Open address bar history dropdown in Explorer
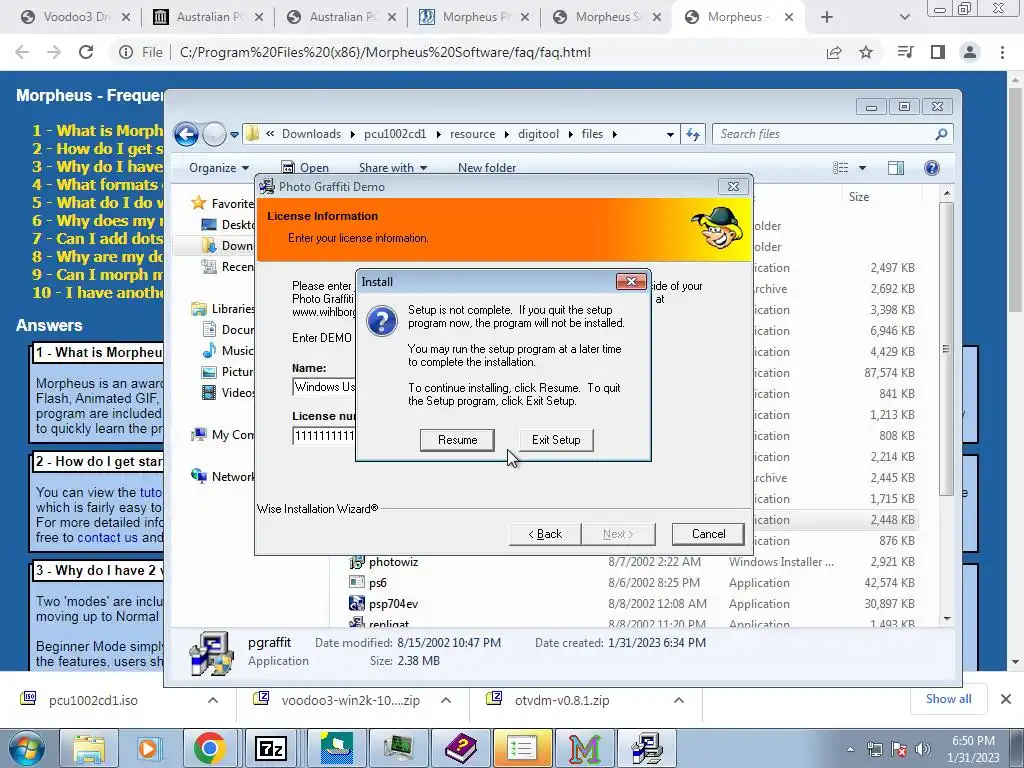This screenshot has width=1024, height=768. 670,135
